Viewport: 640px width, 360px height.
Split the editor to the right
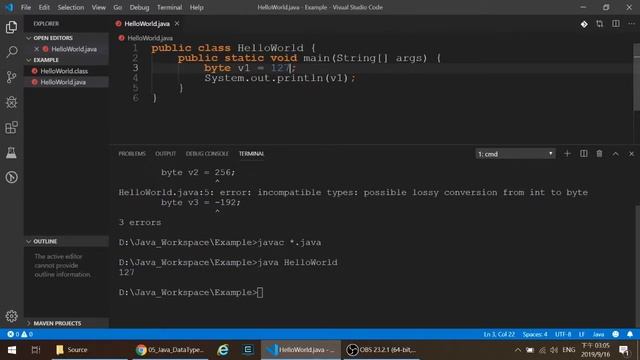pos(616,24)
